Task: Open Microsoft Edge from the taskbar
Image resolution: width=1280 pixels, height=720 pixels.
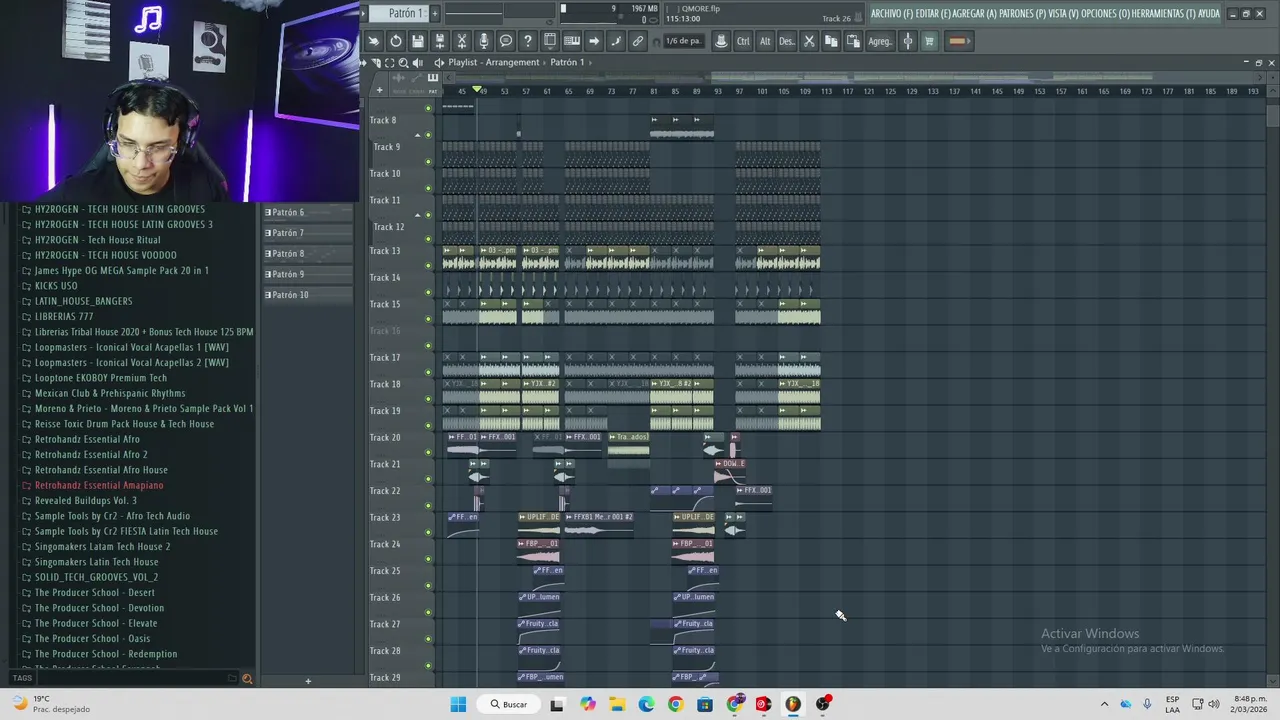Action: pos(646,704)
